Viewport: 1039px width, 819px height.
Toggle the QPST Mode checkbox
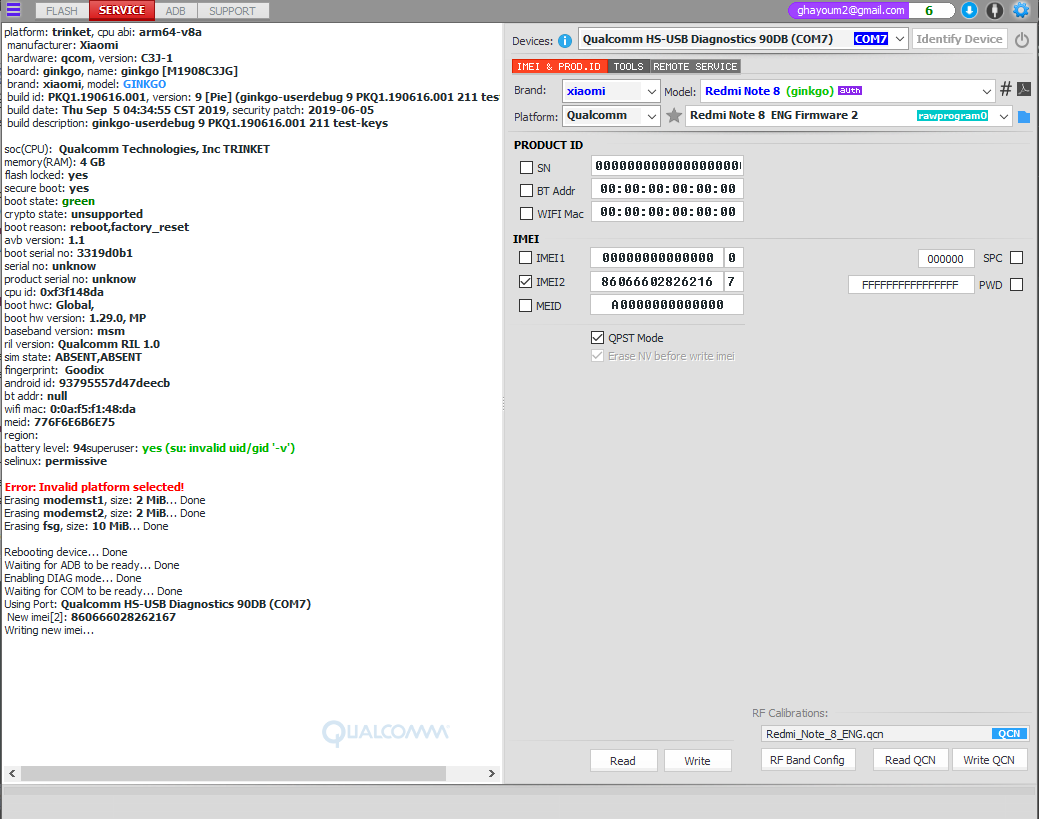click(x=597, y=337)
